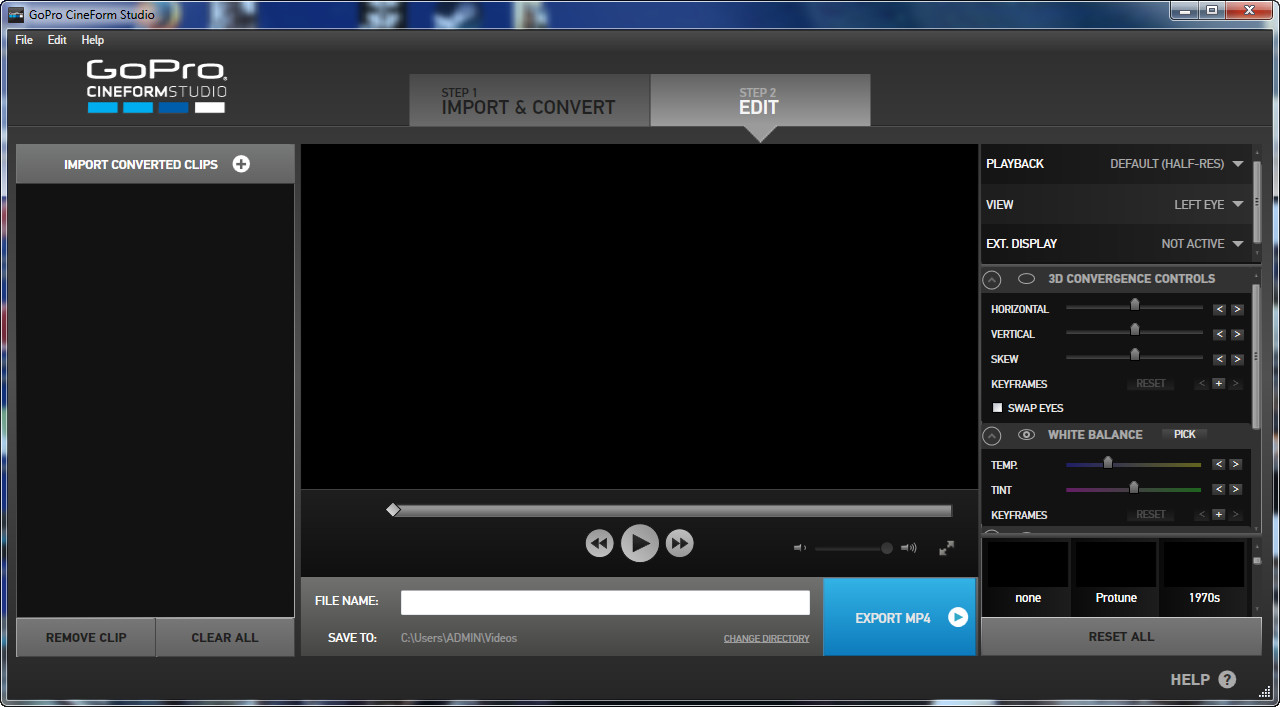The height and width of the screenshot is (707, 1280).
Task: Collapse the White Balance section
Action: (x=992, y=436)
